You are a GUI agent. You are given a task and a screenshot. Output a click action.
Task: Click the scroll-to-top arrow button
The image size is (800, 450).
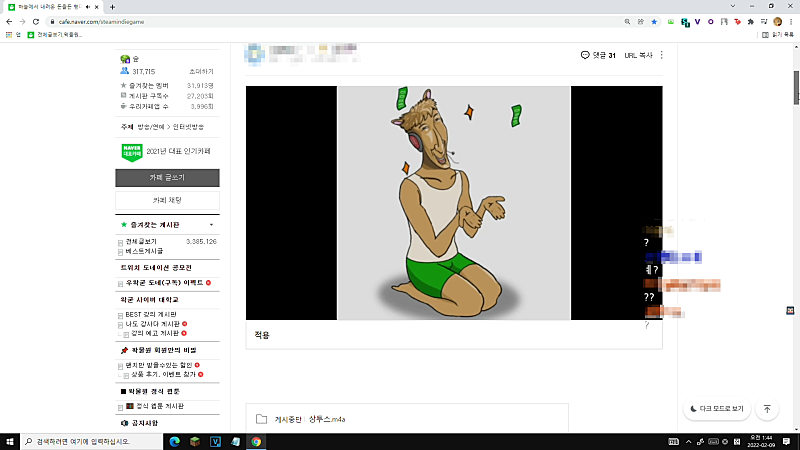pos(767,409)
